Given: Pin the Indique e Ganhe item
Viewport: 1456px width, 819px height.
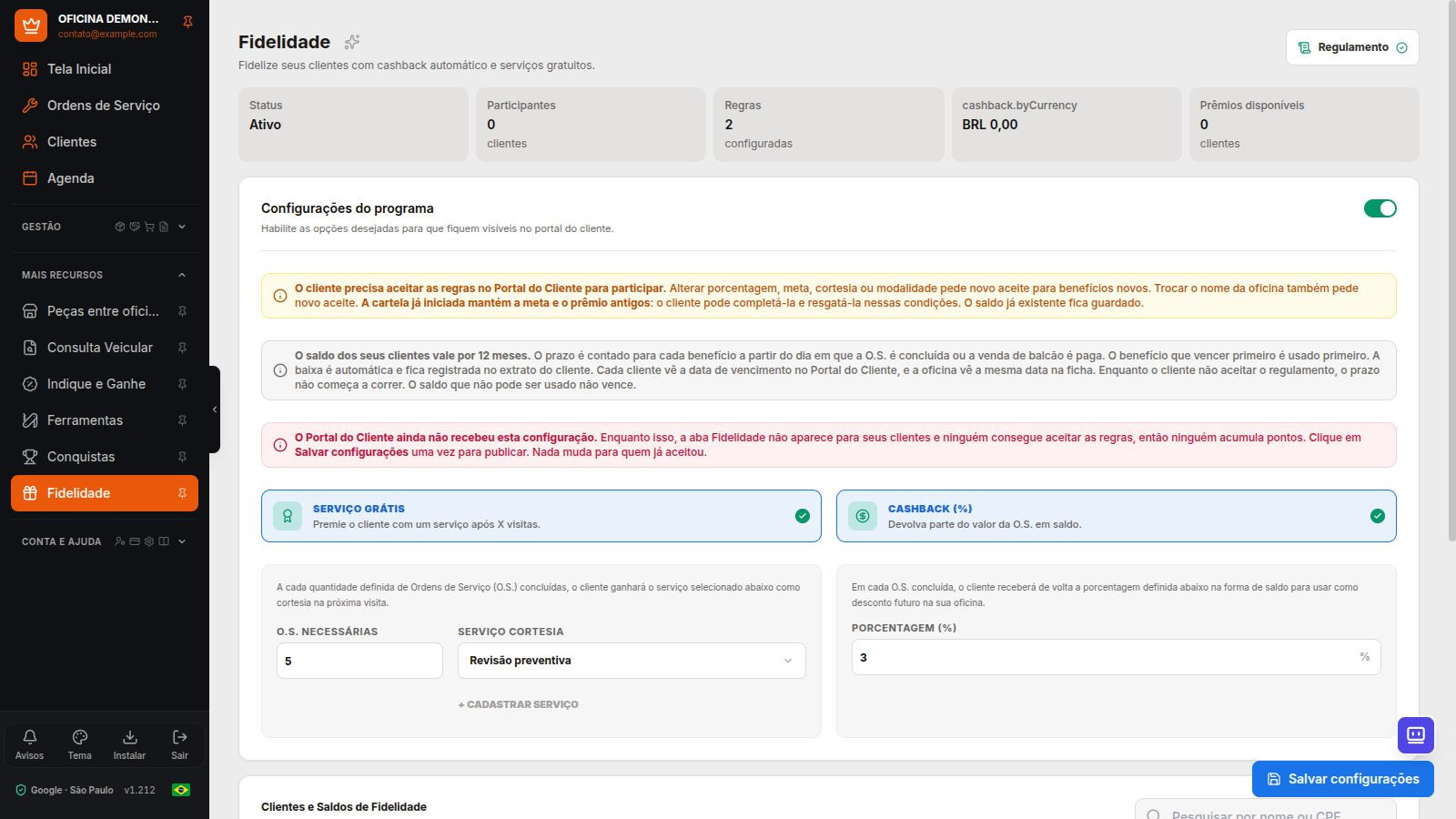Looking at the screenshot, I should tap(182, 384).
